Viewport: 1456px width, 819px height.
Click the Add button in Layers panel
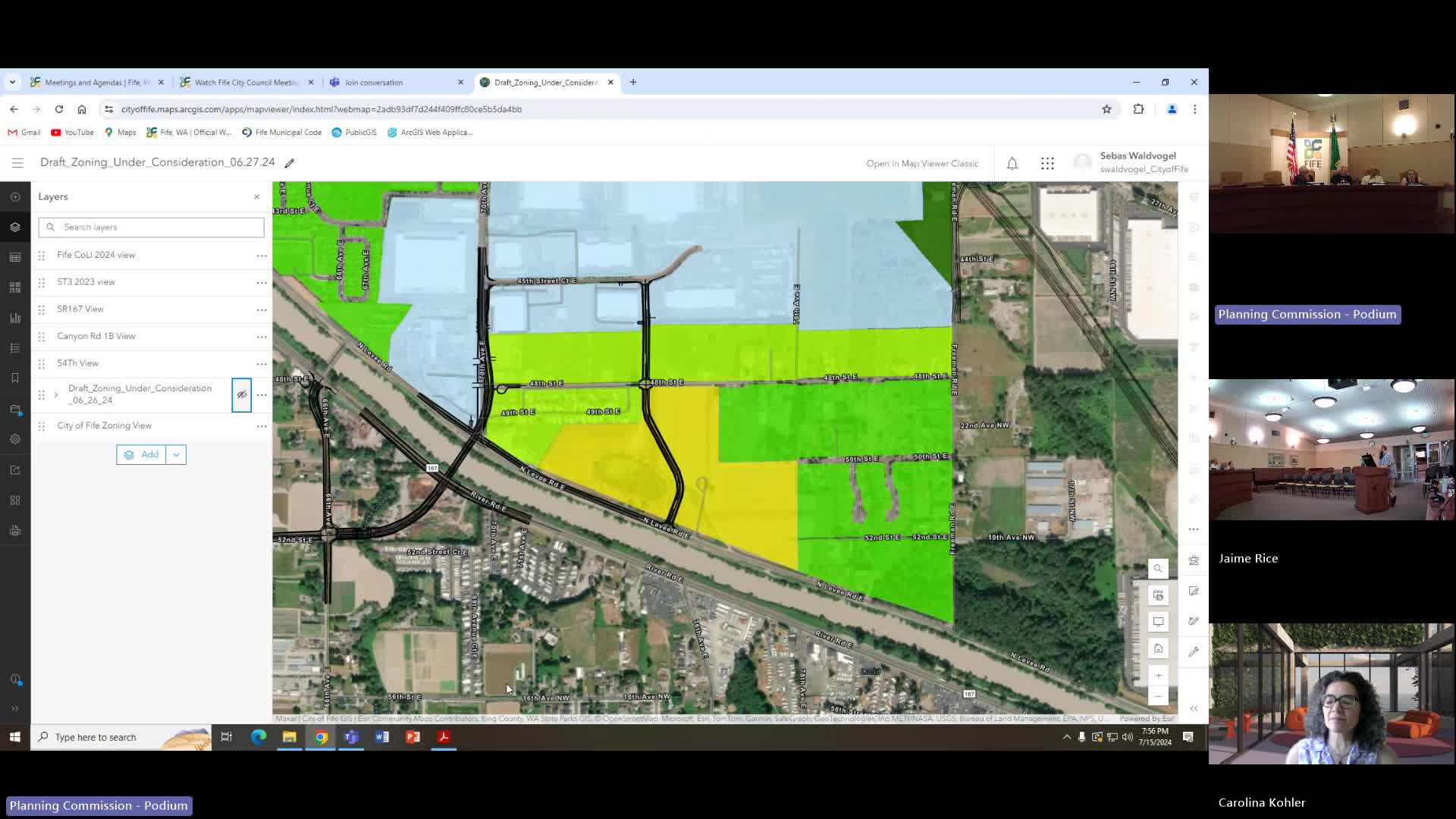click(143, 454)
